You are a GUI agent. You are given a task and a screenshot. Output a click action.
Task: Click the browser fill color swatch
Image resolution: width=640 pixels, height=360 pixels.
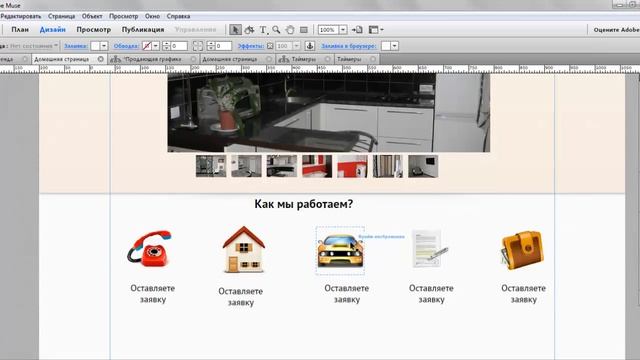pyautogui.click(x=386, y=46)
